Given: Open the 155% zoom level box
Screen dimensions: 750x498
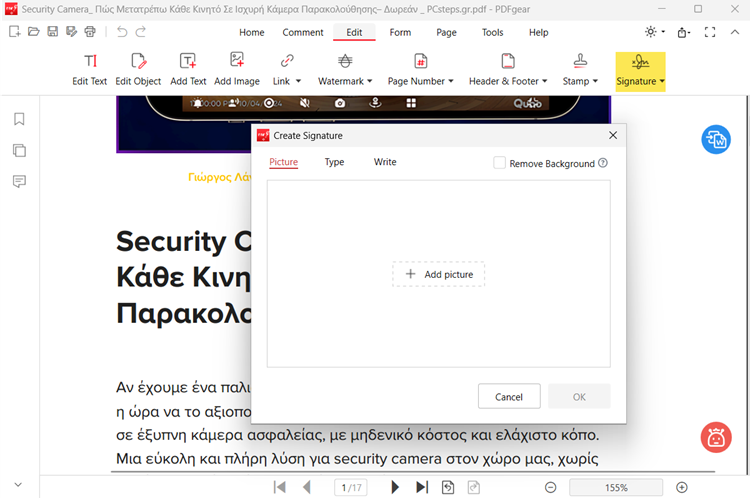Looking at the screenshot, I should point(616,487).
